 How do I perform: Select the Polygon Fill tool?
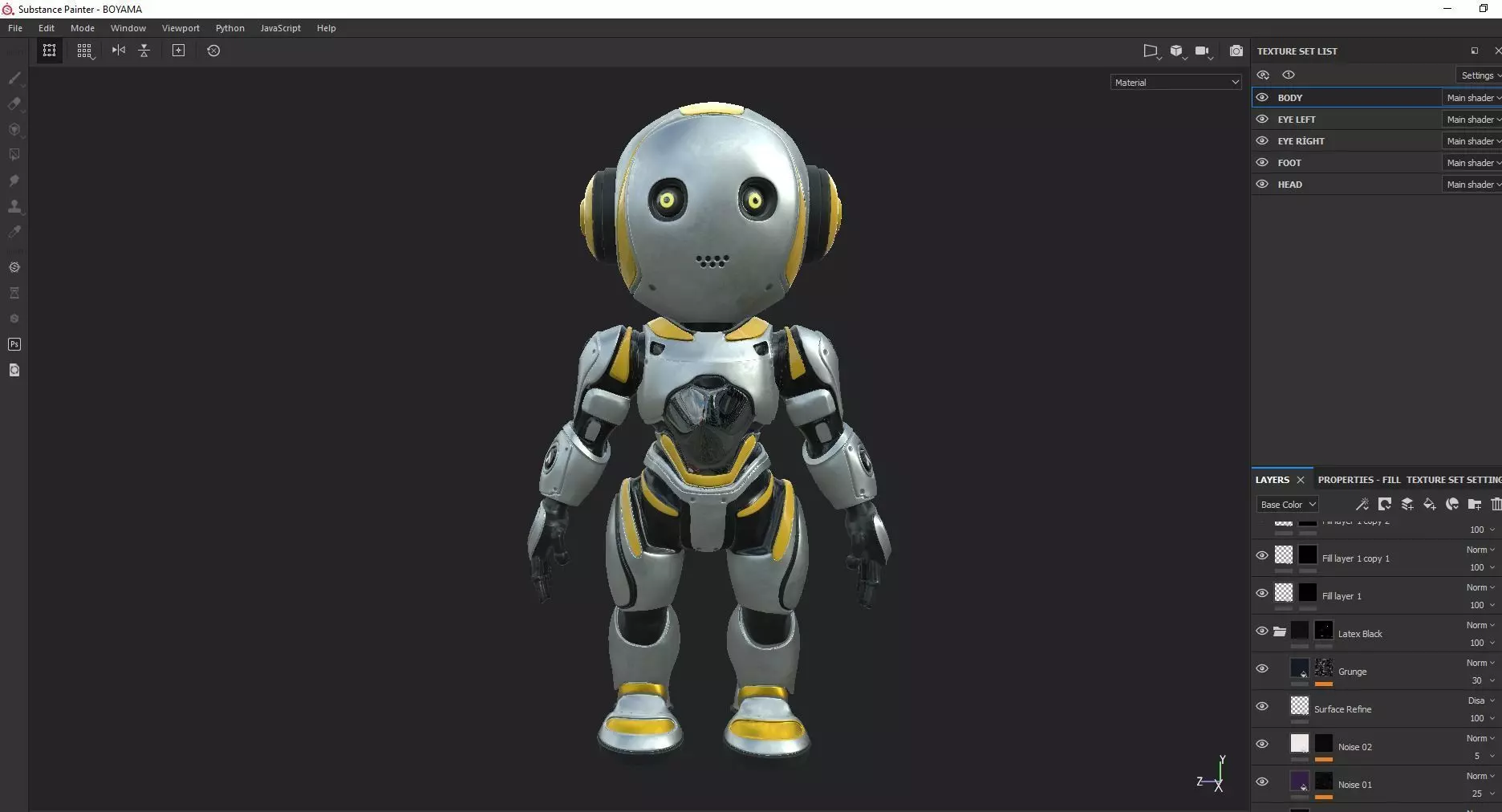click(x=14, y=155)
